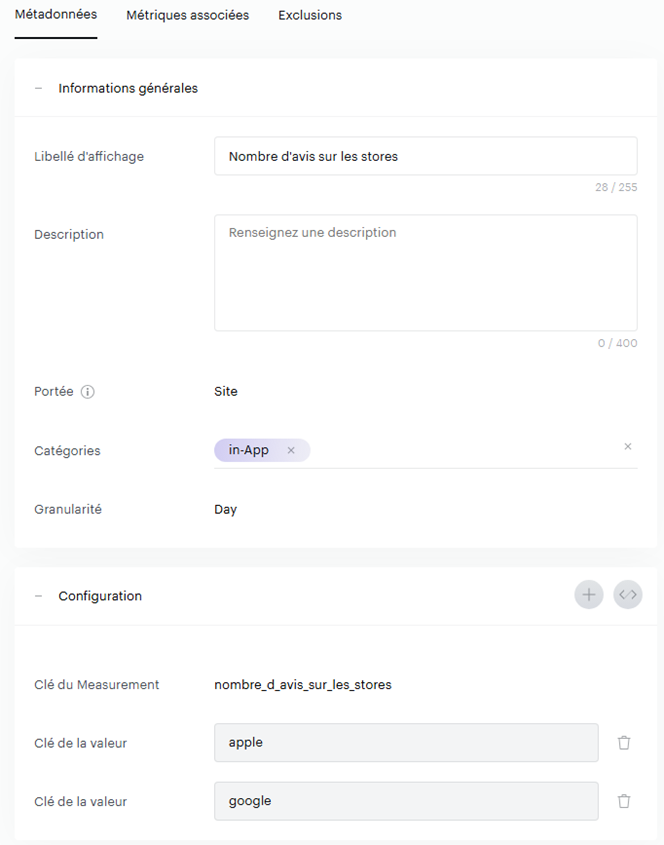Click into the Description text area
The image size is (664, 845).
(425, 272)
